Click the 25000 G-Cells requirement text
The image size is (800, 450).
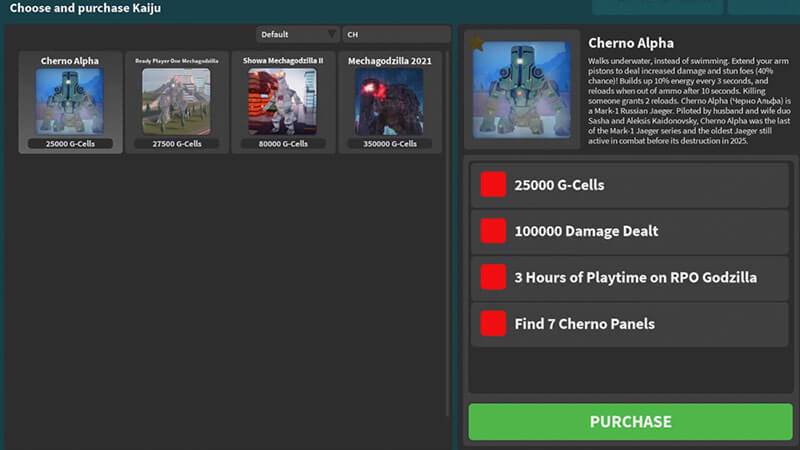point(559,185)
